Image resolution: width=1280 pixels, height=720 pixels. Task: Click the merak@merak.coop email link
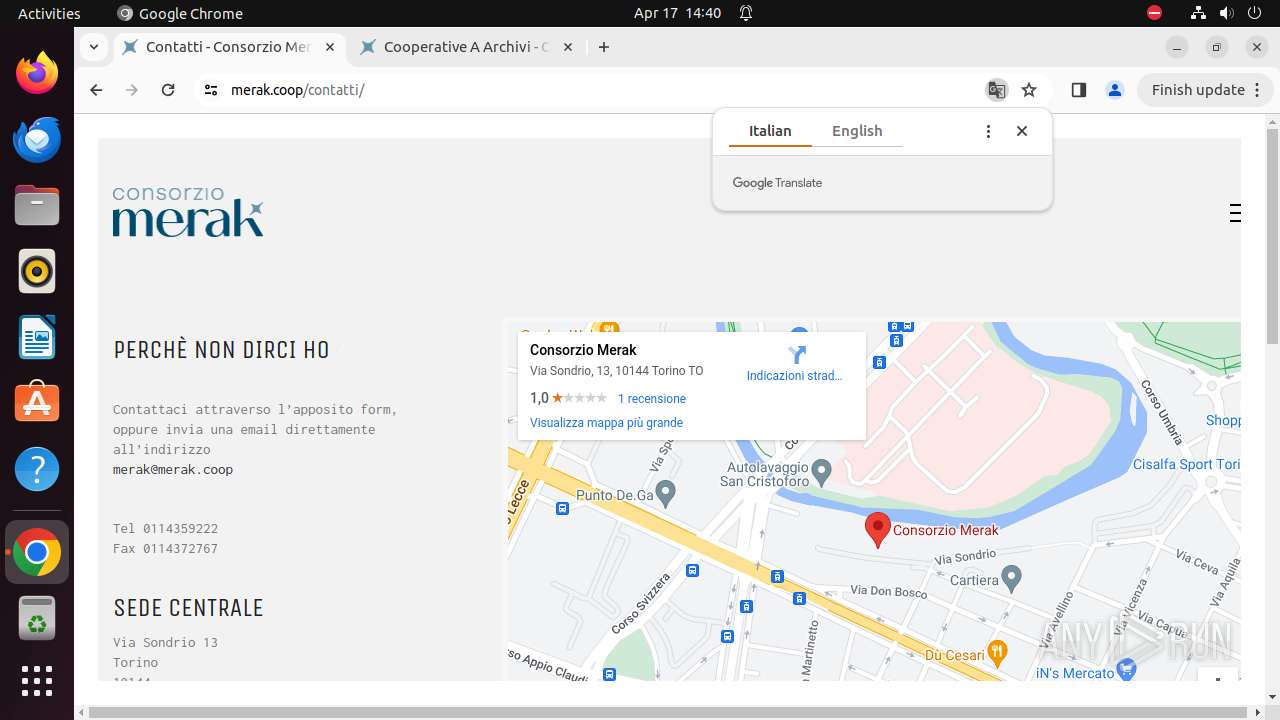pos(173,469)
